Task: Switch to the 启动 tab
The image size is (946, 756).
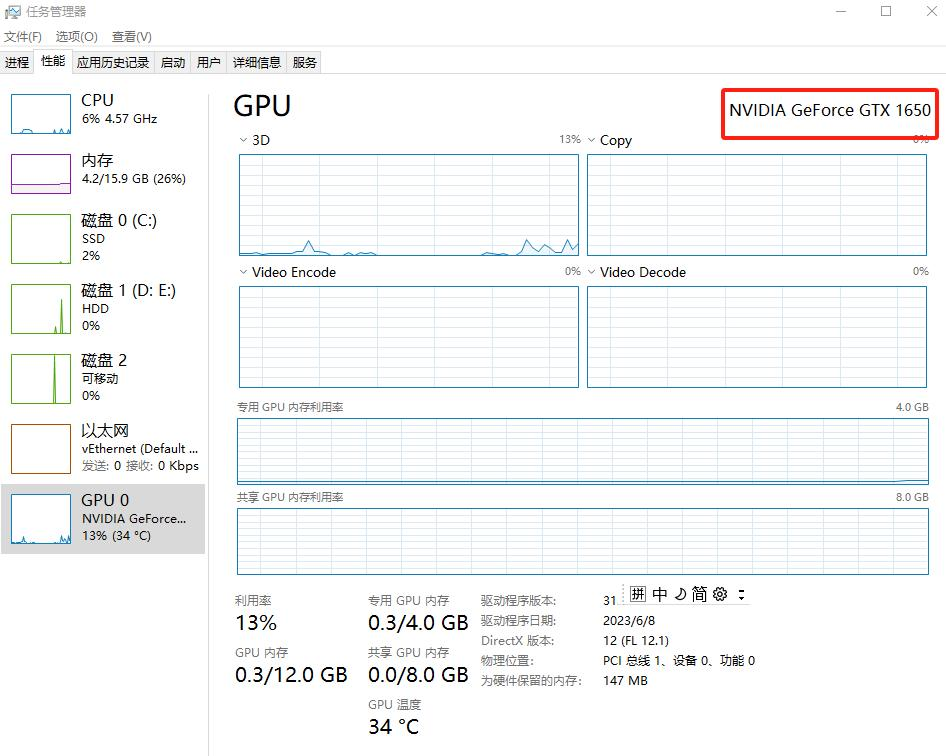Action: coord(173,62)
